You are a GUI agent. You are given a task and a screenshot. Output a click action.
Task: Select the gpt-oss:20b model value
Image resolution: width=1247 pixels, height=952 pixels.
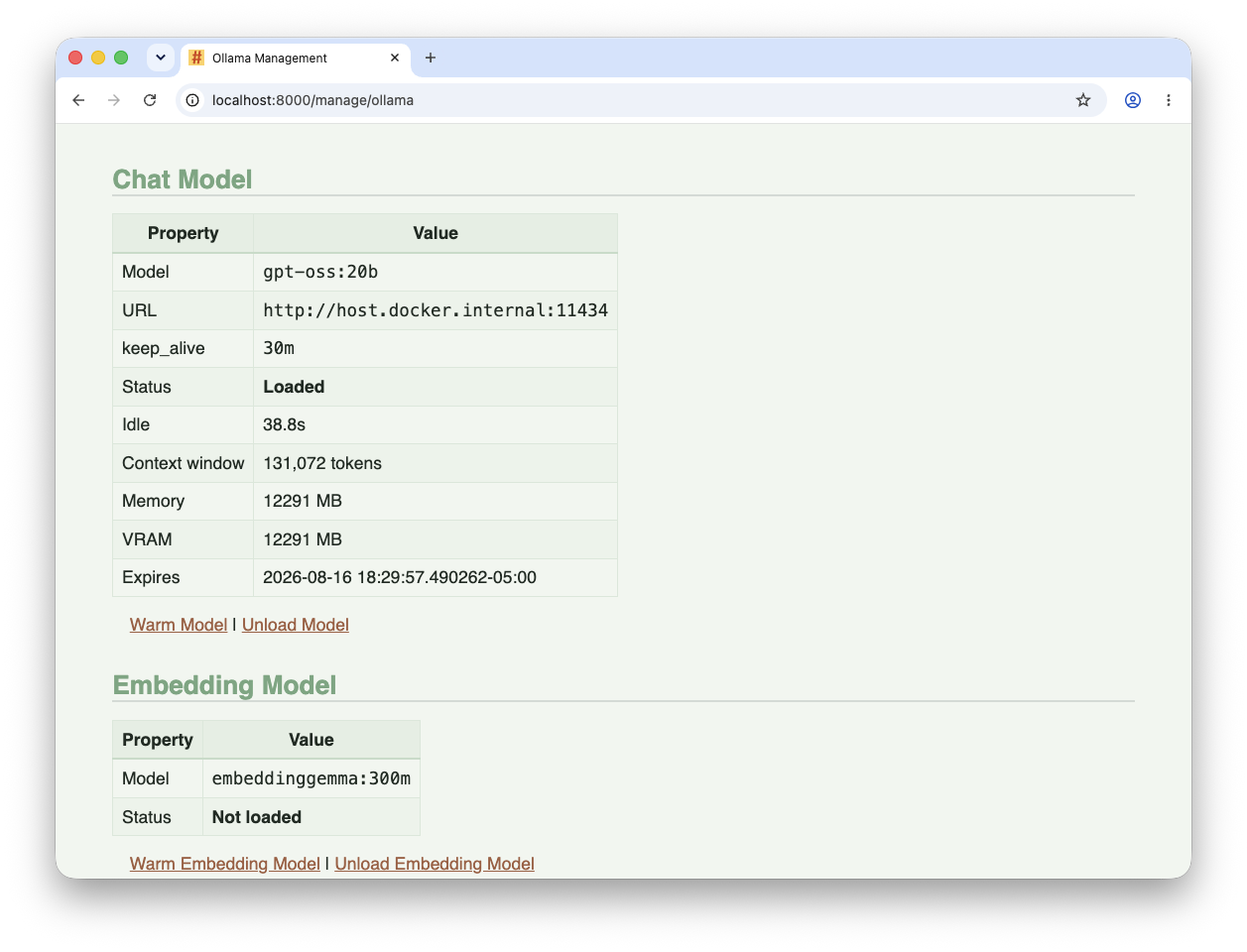coord(320,272)
